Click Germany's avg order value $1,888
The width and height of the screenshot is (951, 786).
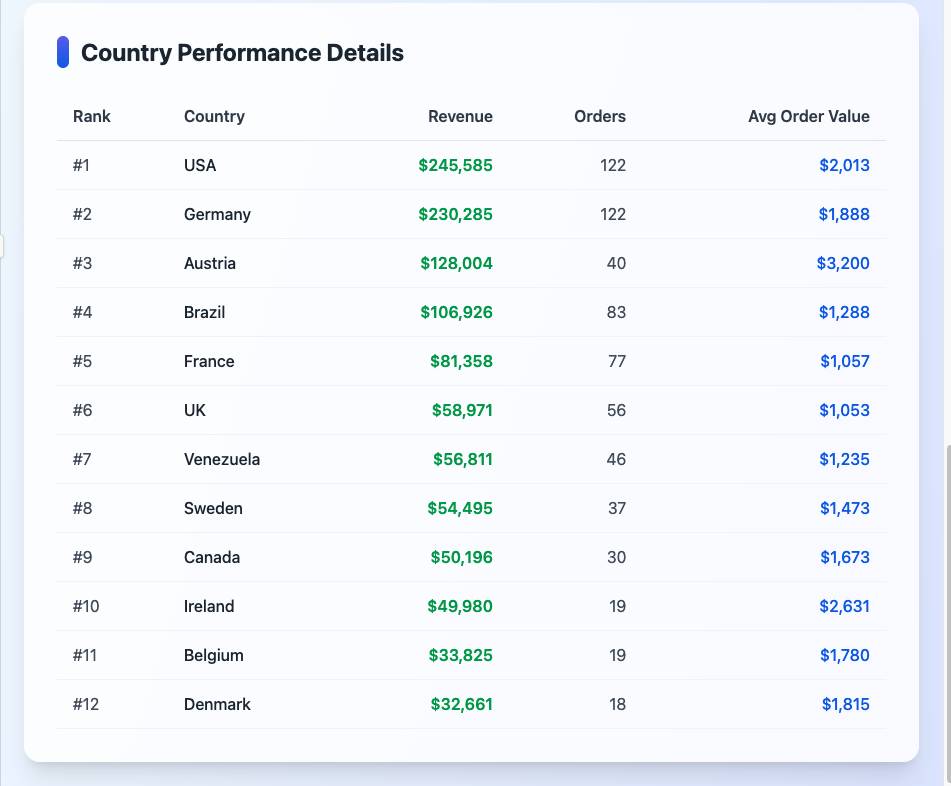click(x=845, y=214)
